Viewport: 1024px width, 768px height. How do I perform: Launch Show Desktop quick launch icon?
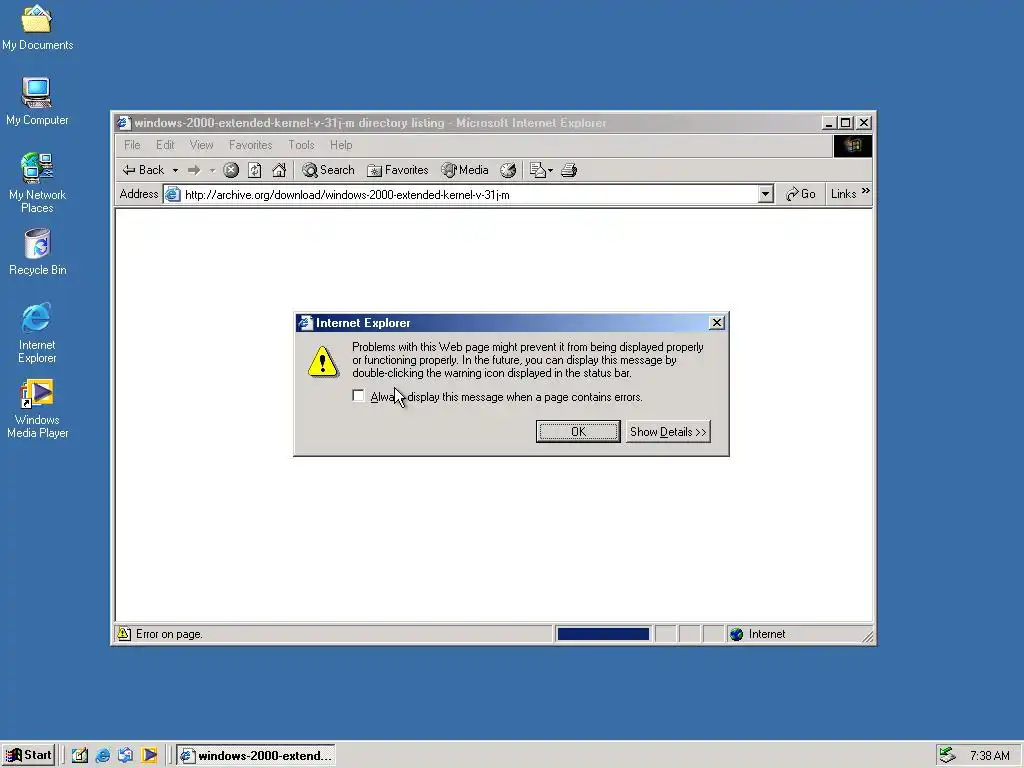click(80, 756)
